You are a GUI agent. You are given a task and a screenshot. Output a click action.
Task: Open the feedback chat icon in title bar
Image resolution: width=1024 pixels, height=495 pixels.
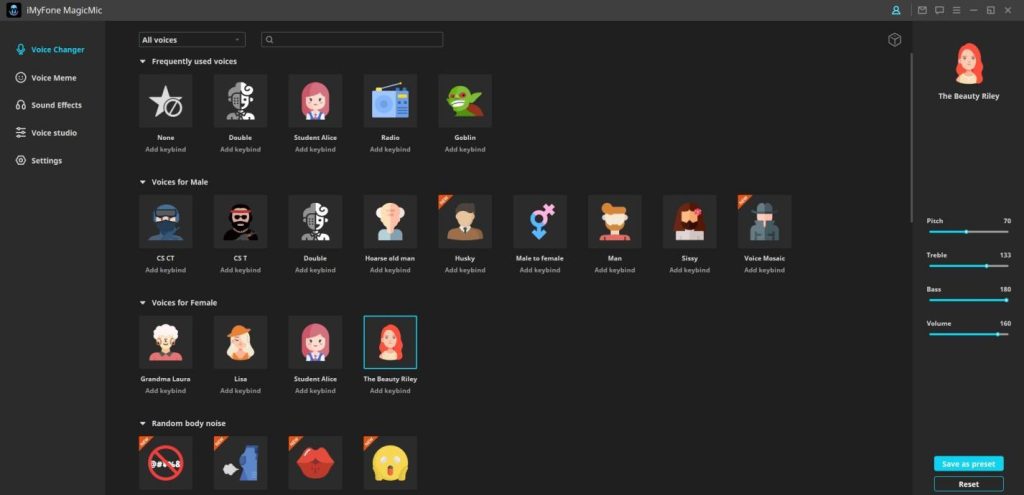pyautogui.click(x=940, y=10)
